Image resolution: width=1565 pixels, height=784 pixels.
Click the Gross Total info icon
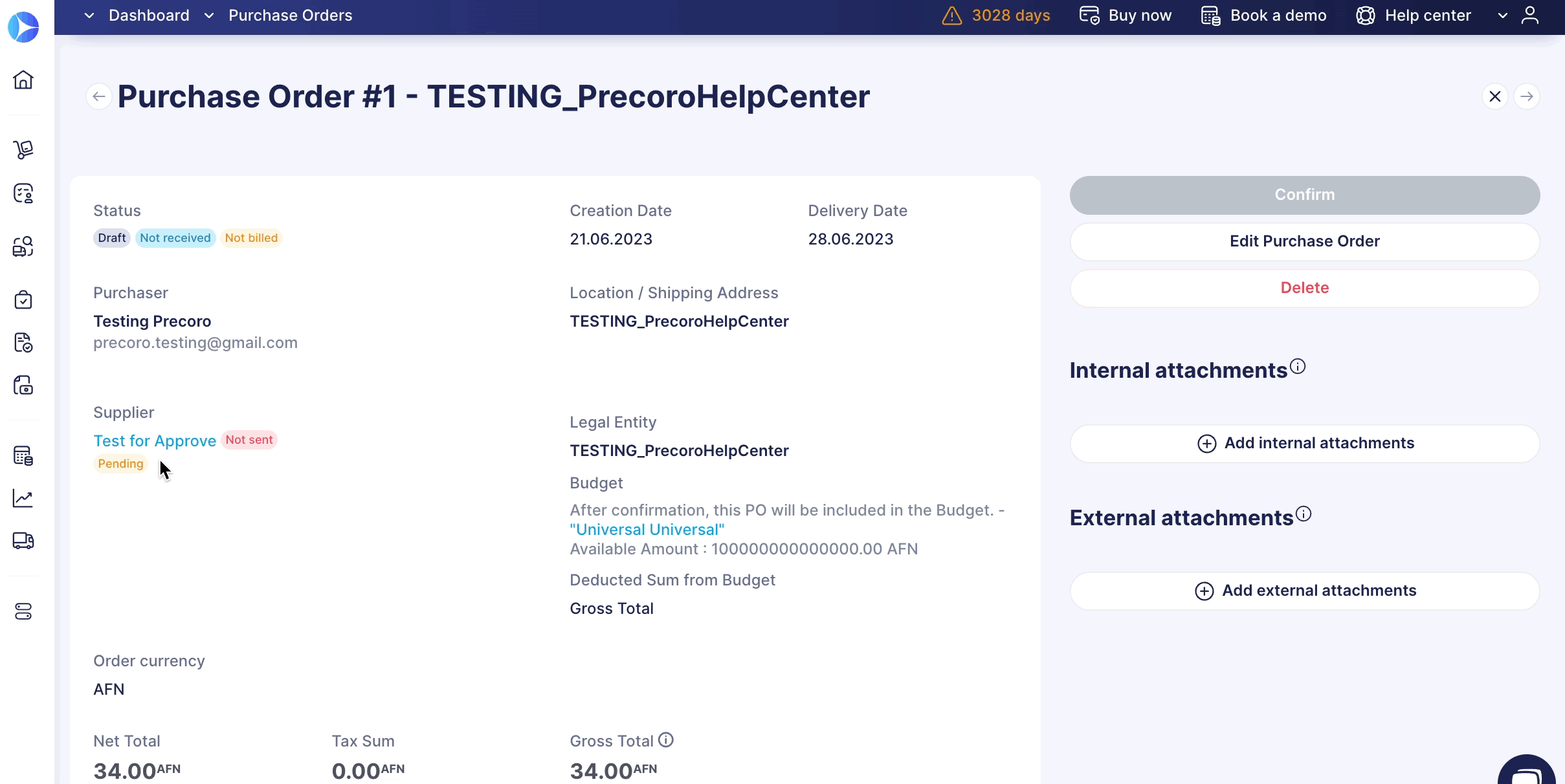(x=666, y=740)
